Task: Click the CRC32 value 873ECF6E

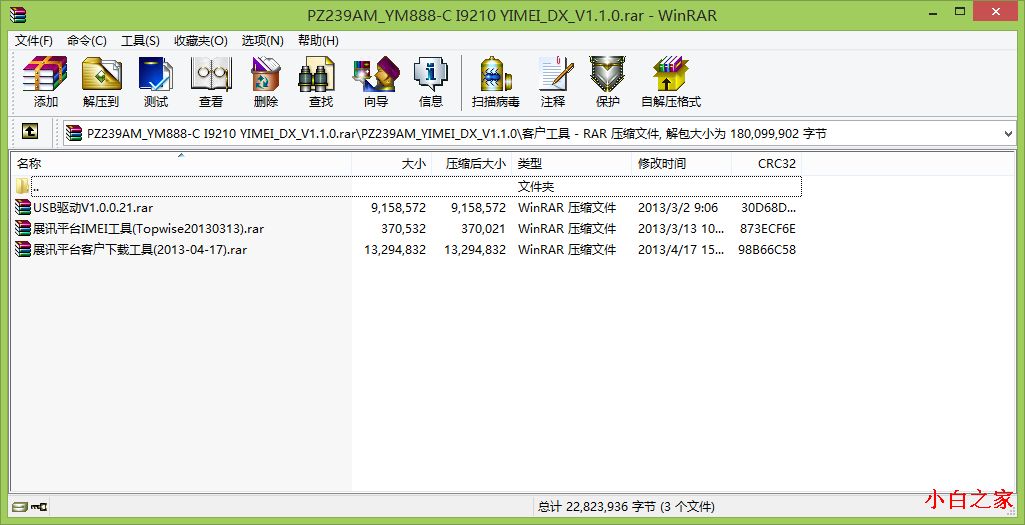Action: [768, 229]
